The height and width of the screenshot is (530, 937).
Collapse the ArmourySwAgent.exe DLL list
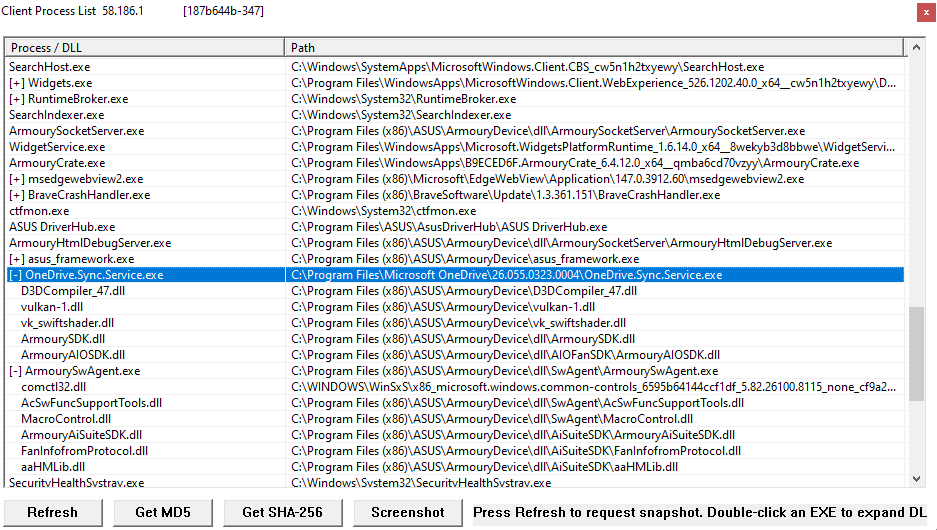pyautogui.click(x=16, y=371)
